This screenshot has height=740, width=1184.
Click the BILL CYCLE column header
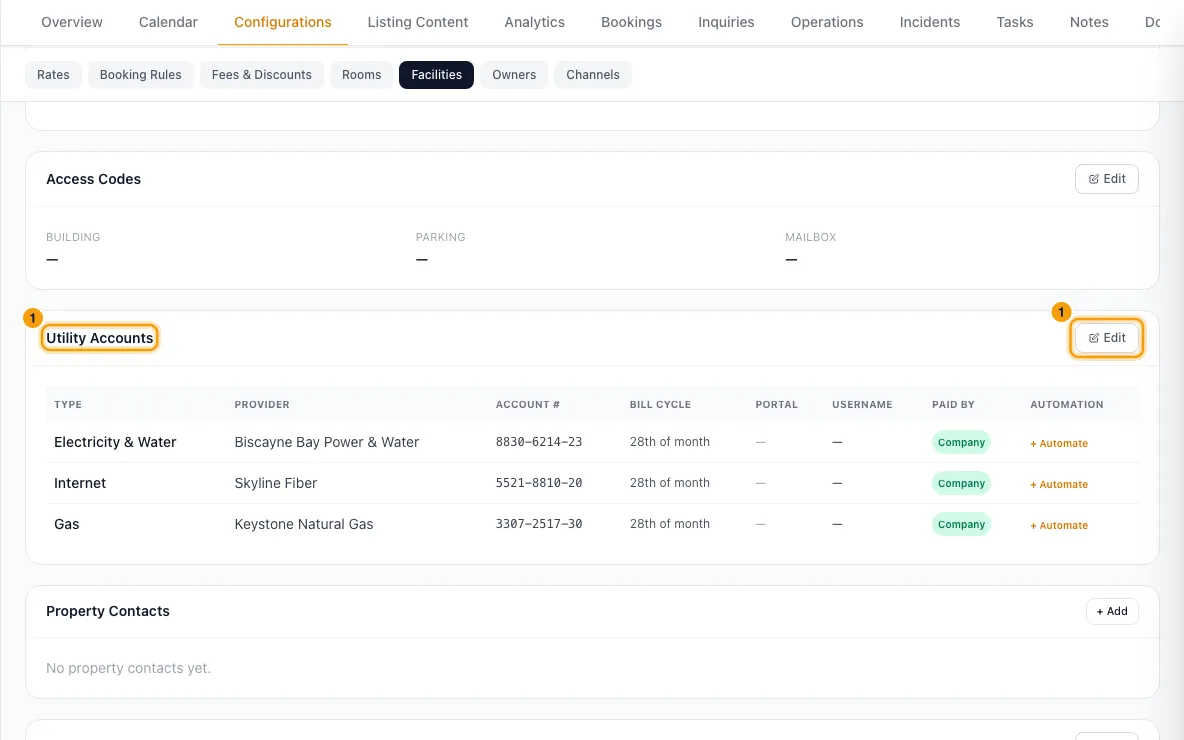[x=660, y=404]
